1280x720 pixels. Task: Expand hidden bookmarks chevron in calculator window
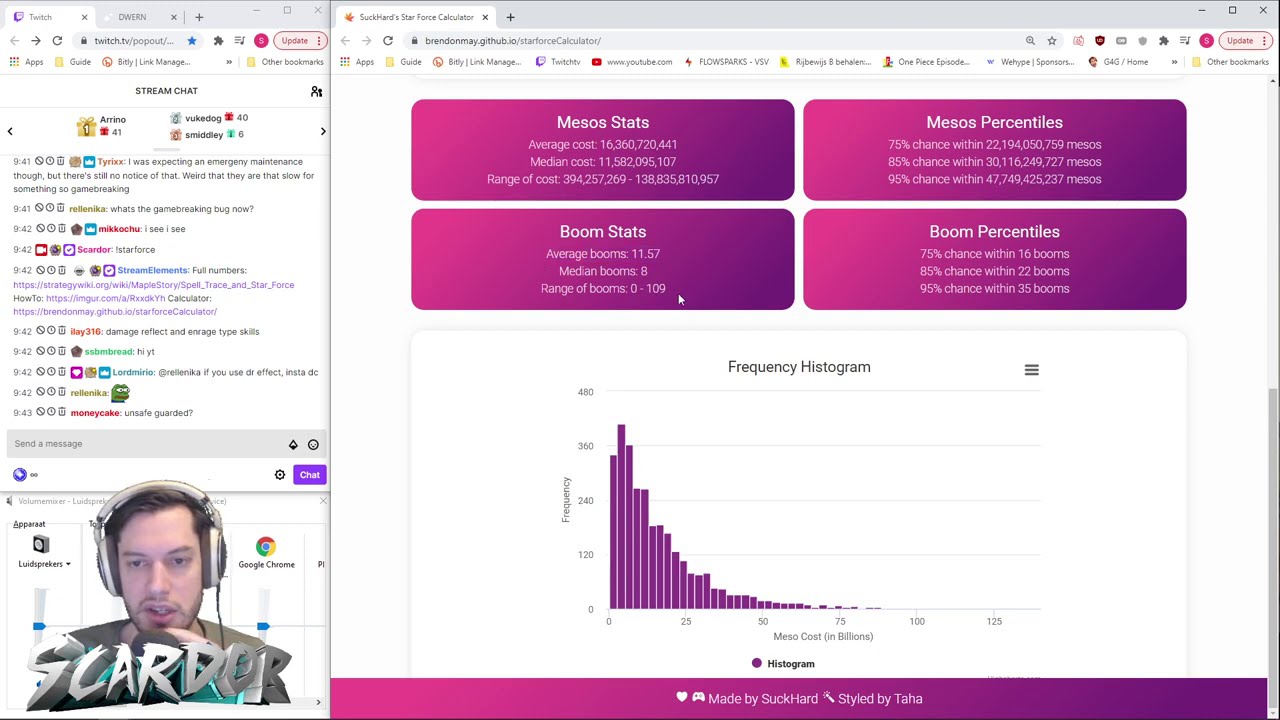pos(1174,62)
